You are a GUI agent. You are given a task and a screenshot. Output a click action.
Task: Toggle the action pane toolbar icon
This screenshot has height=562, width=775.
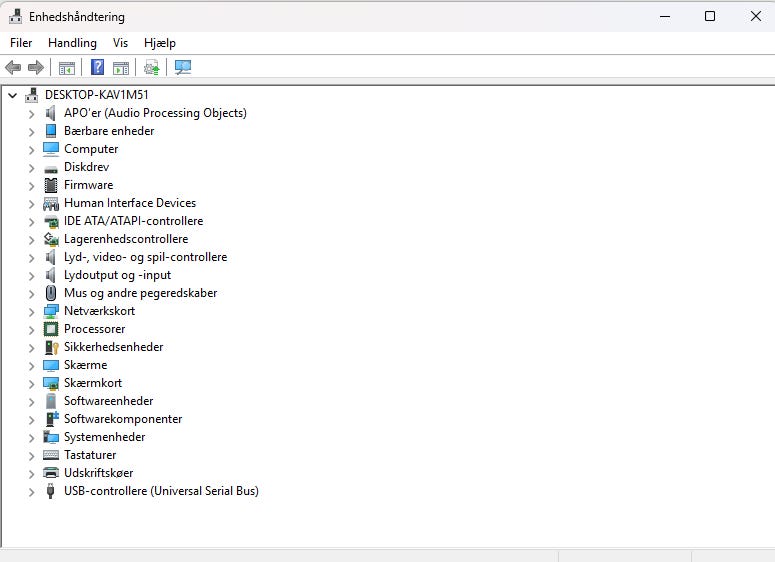[x=121, y=67]
